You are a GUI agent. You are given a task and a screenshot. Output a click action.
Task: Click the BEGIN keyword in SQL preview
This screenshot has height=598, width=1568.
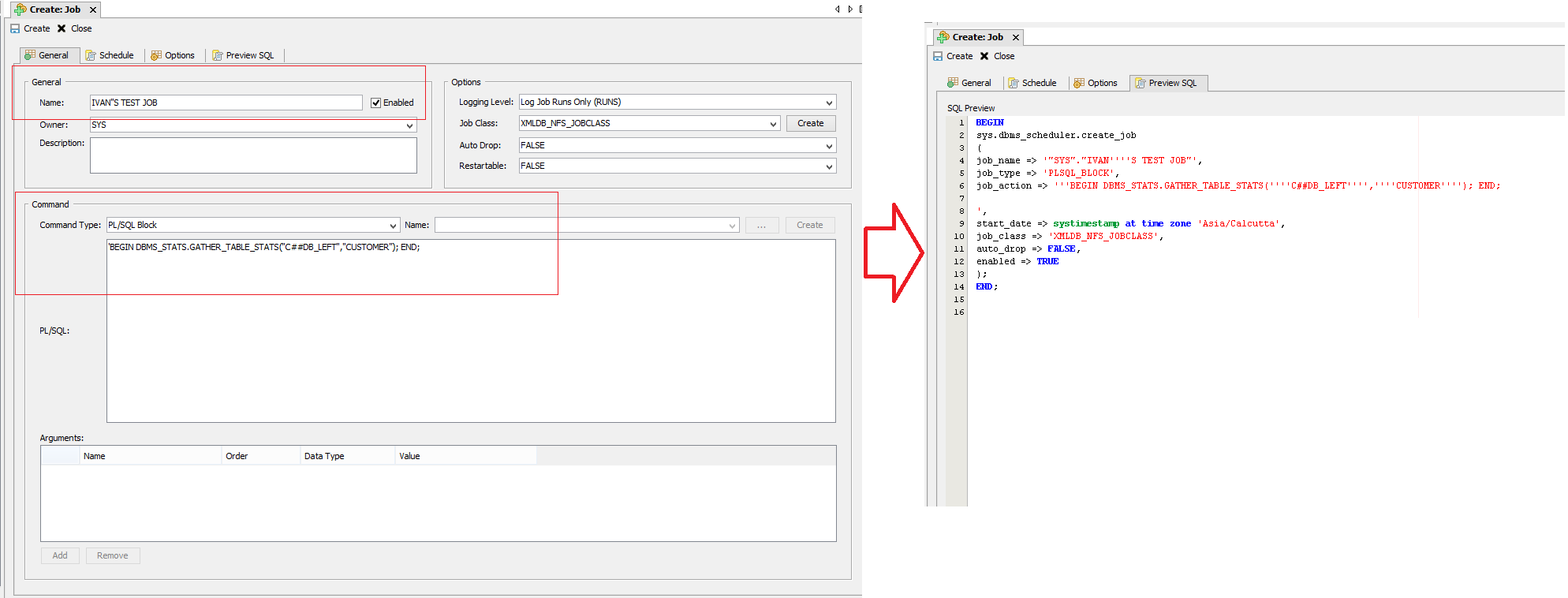pos(990,122)
